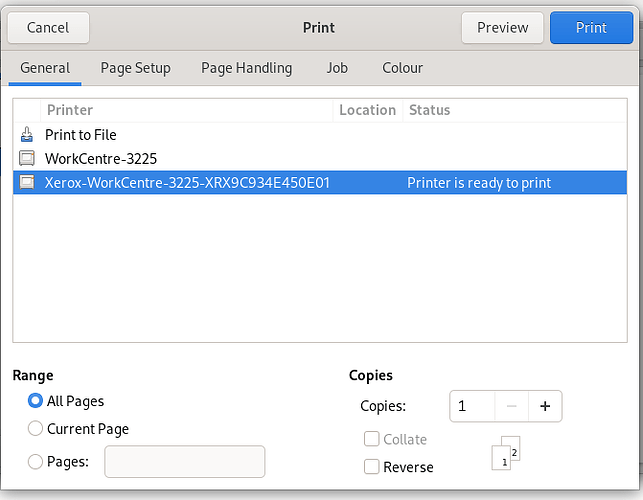
Task: Select the Current Page radio button
Action: (x=35, y=429)
